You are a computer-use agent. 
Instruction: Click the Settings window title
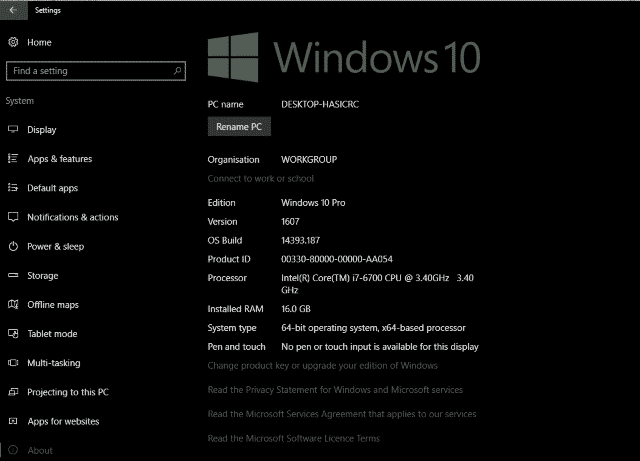click(48, 10)
